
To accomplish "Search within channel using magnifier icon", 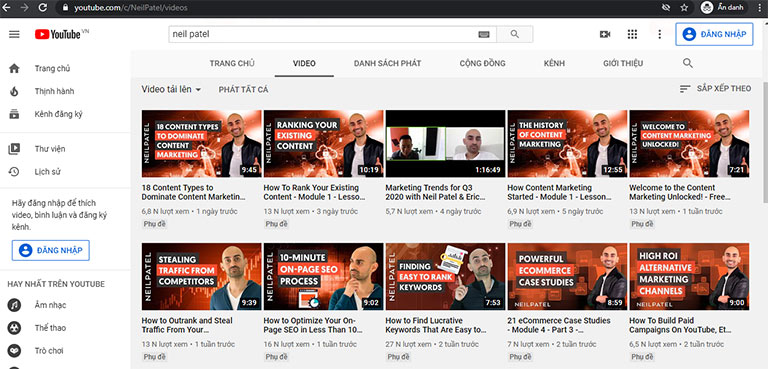I will pyautogui.click(x=688, y=63).
